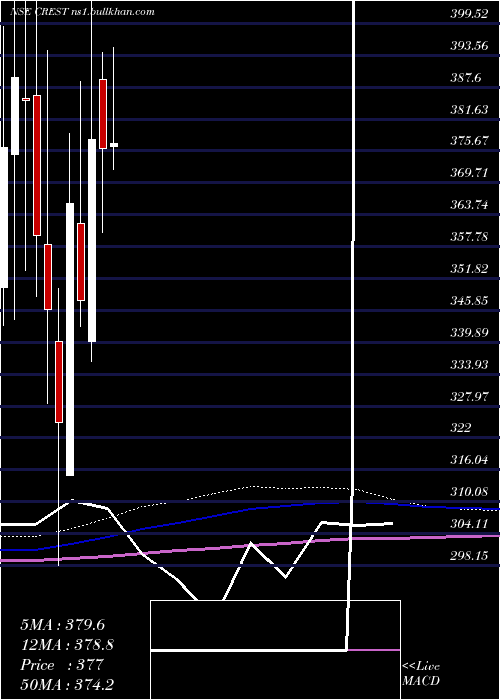The height and width of the screenshot is (700, 500).
Task: Select the 339.89 price axis label
Action: (469, 332)
